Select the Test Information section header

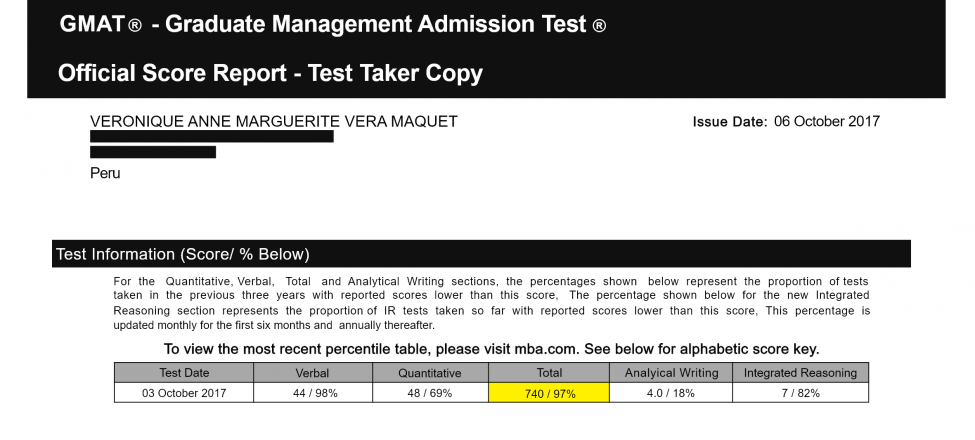[x=183, y=254]
